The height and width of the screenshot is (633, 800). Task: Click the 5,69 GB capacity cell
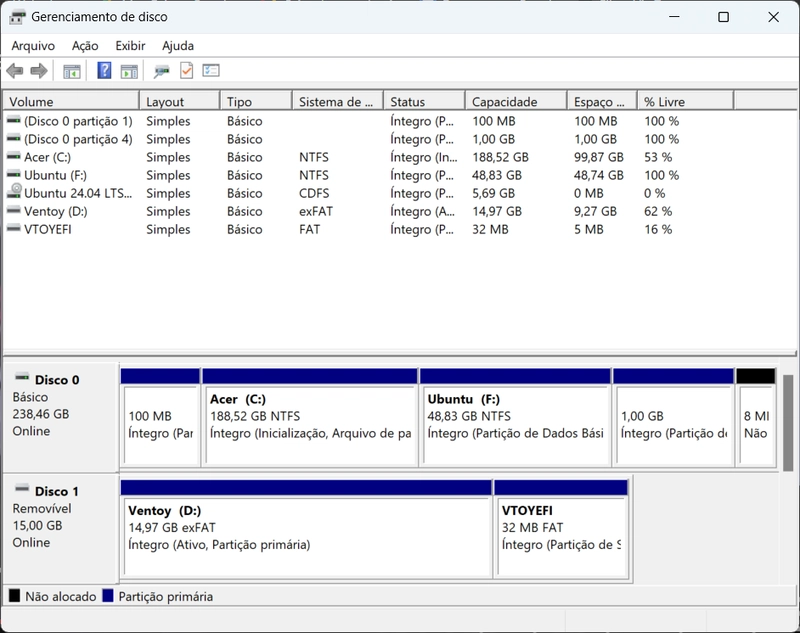pos(493,193)
